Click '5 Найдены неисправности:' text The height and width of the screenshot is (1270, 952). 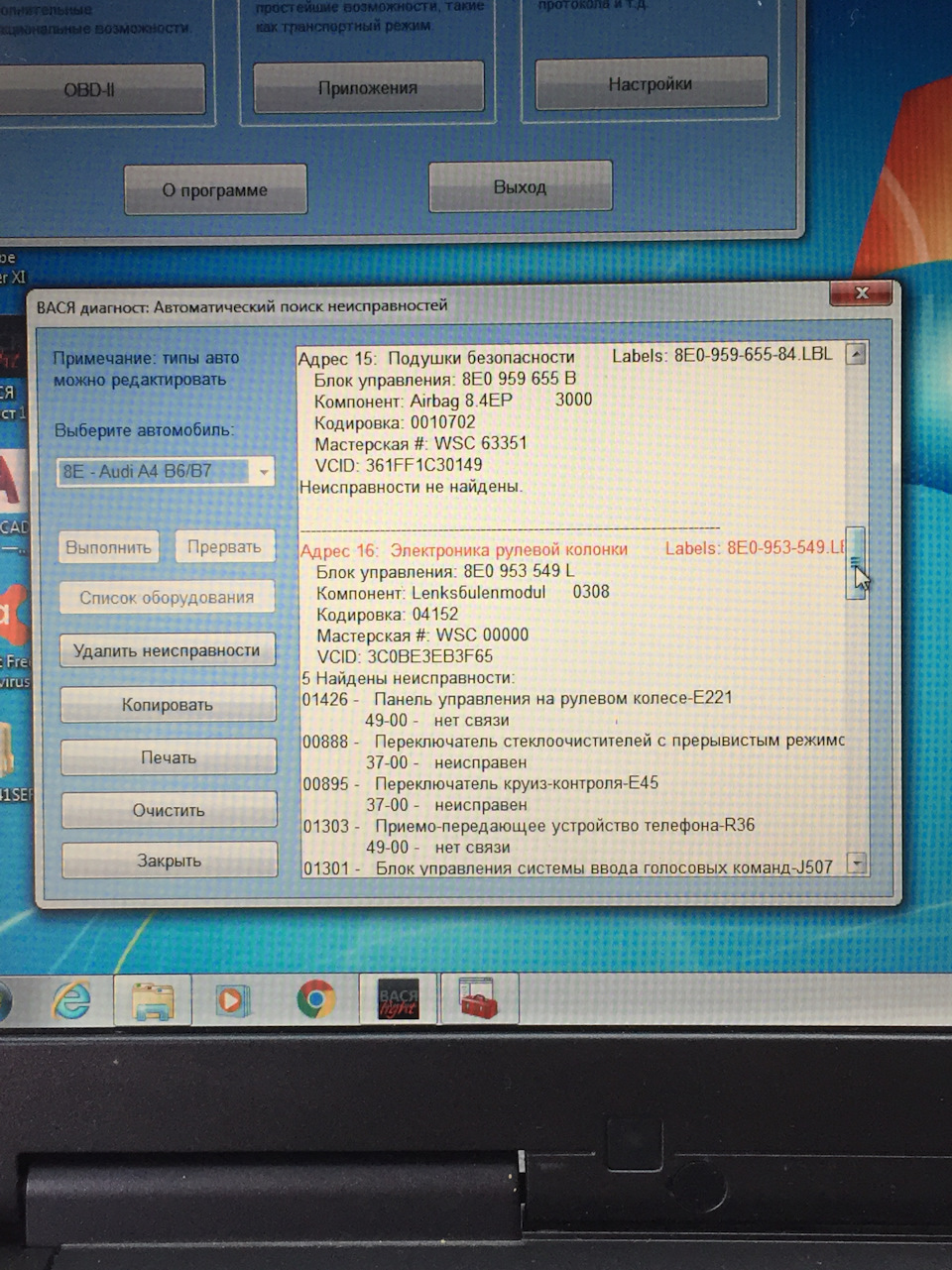point(409,678)
